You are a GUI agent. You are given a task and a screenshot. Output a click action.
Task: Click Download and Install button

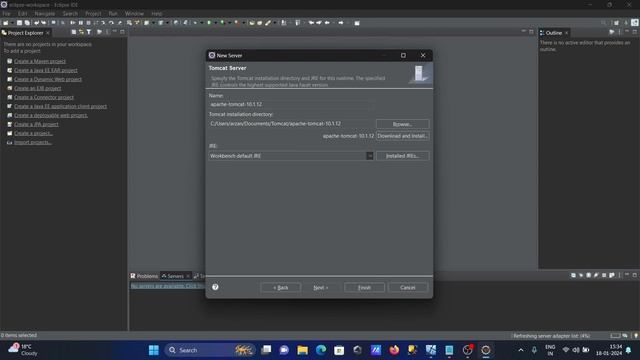(x=402, y=136)
